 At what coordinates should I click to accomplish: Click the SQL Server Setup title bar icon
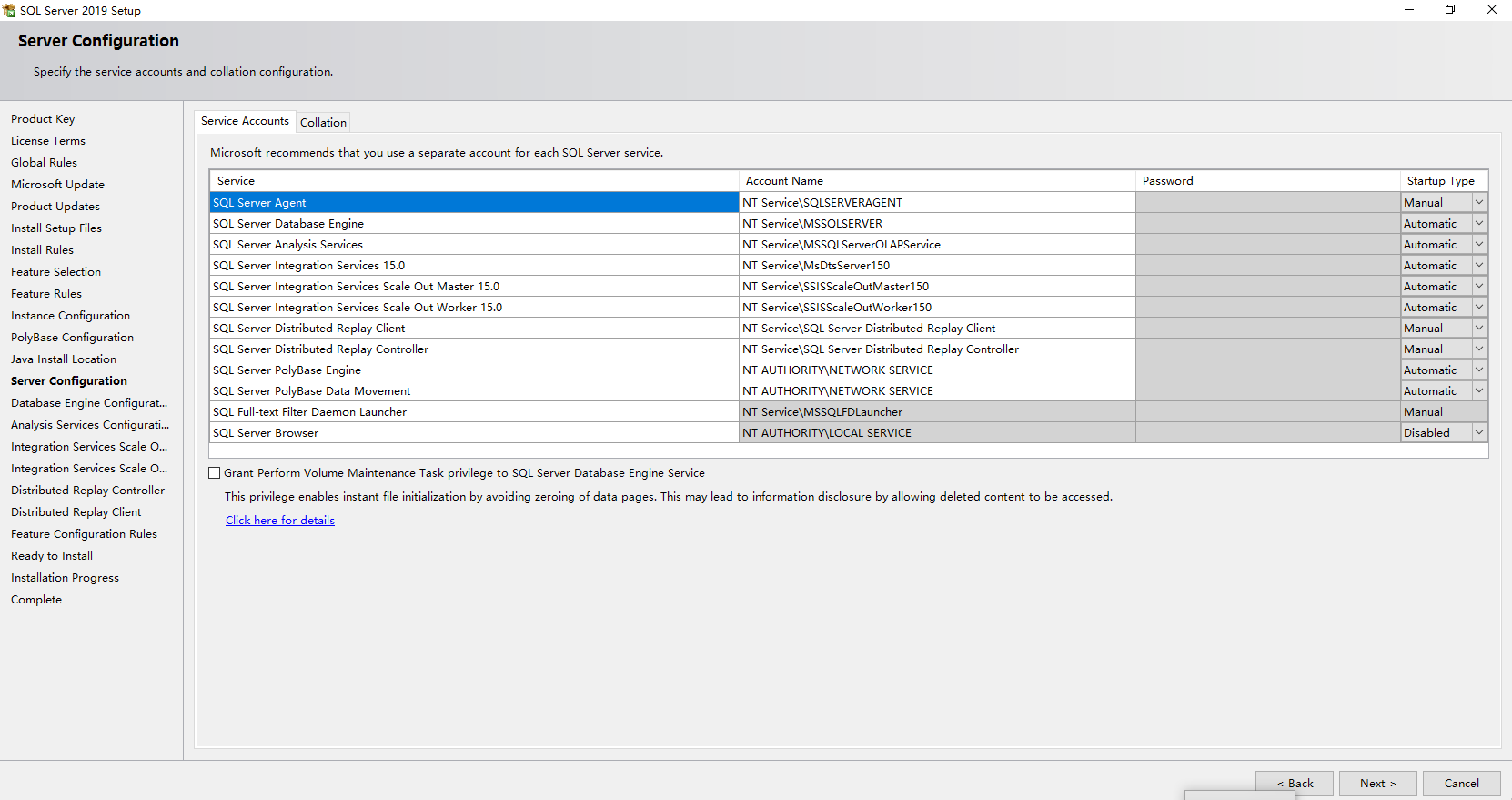[9, 10]
